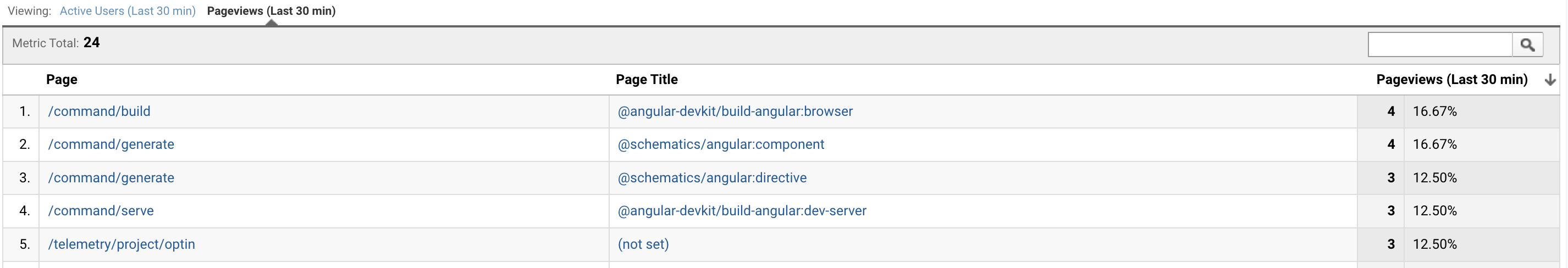1568x268 pixels.
Task: Click @angular-devkit/build-angular:browser page title
Action: [x=735, y=111]
